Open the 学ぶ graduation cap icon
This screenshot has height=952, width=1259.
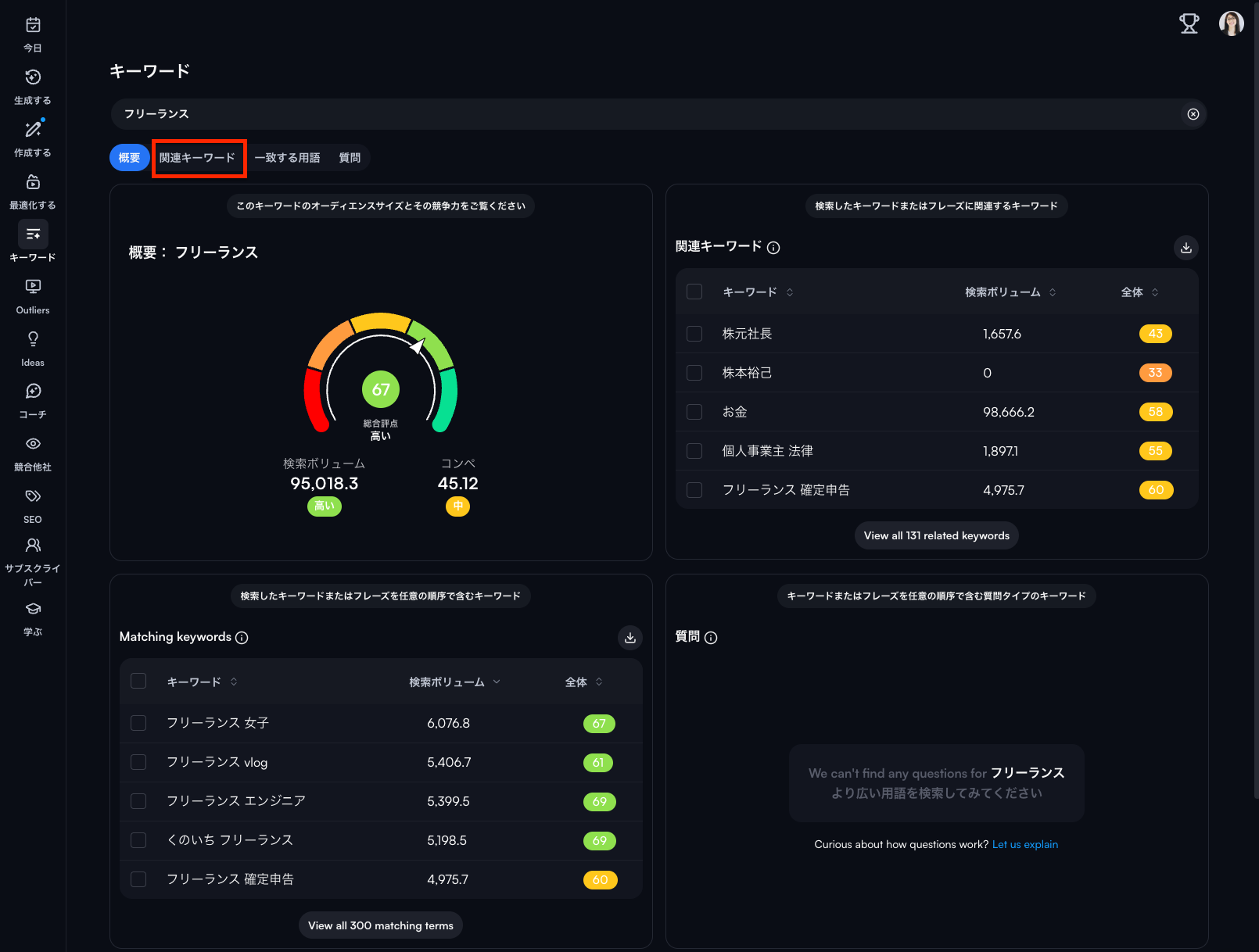33,609
